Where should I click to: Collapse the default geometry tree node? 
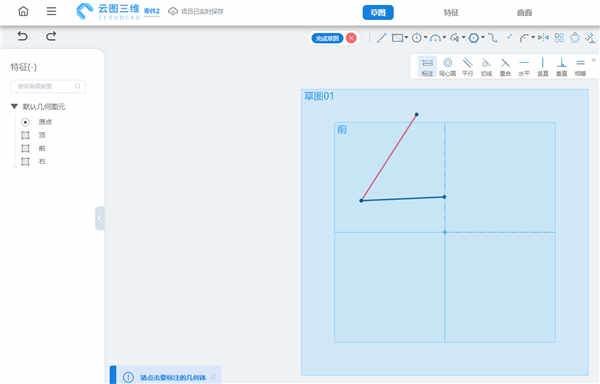(15, 106)
